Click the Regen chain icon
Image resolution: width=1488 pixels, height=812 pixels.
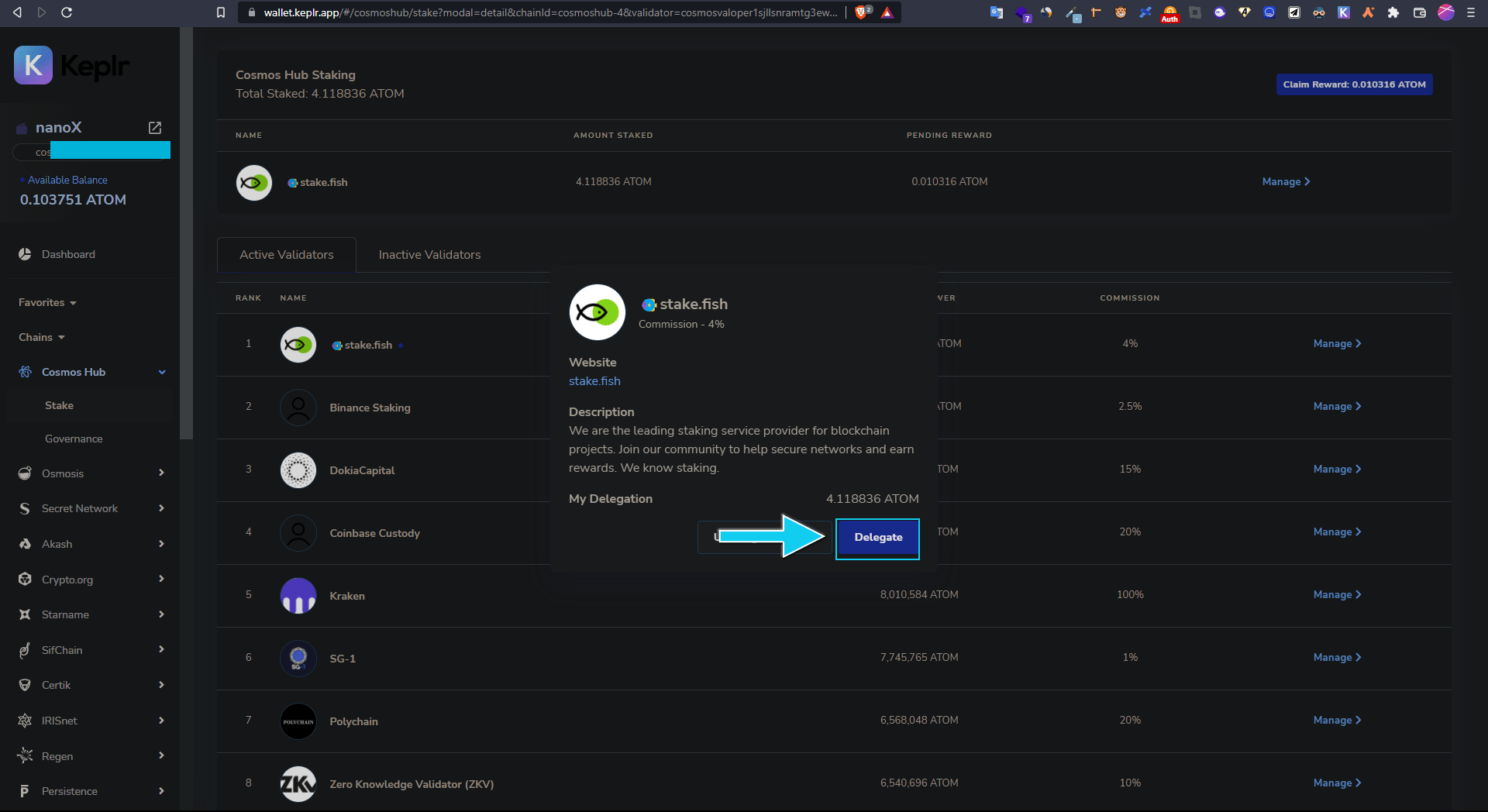pos(25,755)
